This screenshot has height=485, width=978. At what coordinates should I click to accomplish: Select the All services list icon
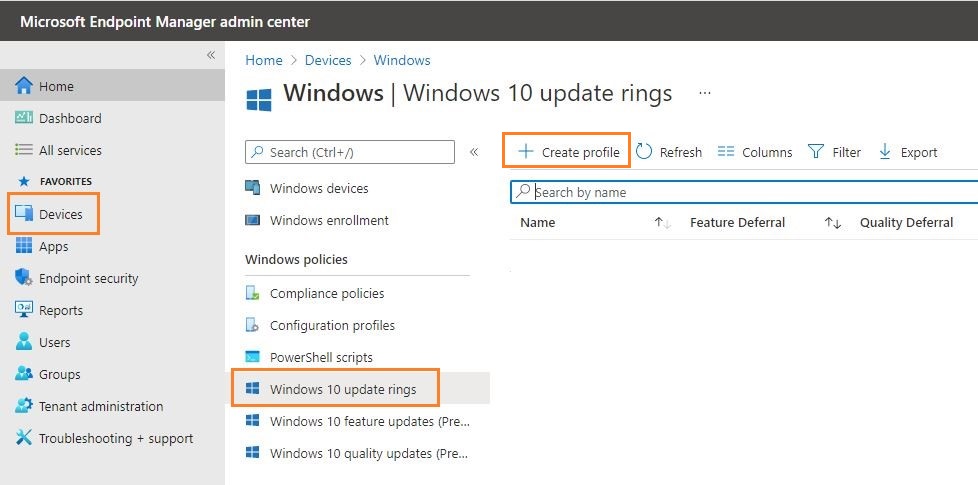click(x=24, y=150)
